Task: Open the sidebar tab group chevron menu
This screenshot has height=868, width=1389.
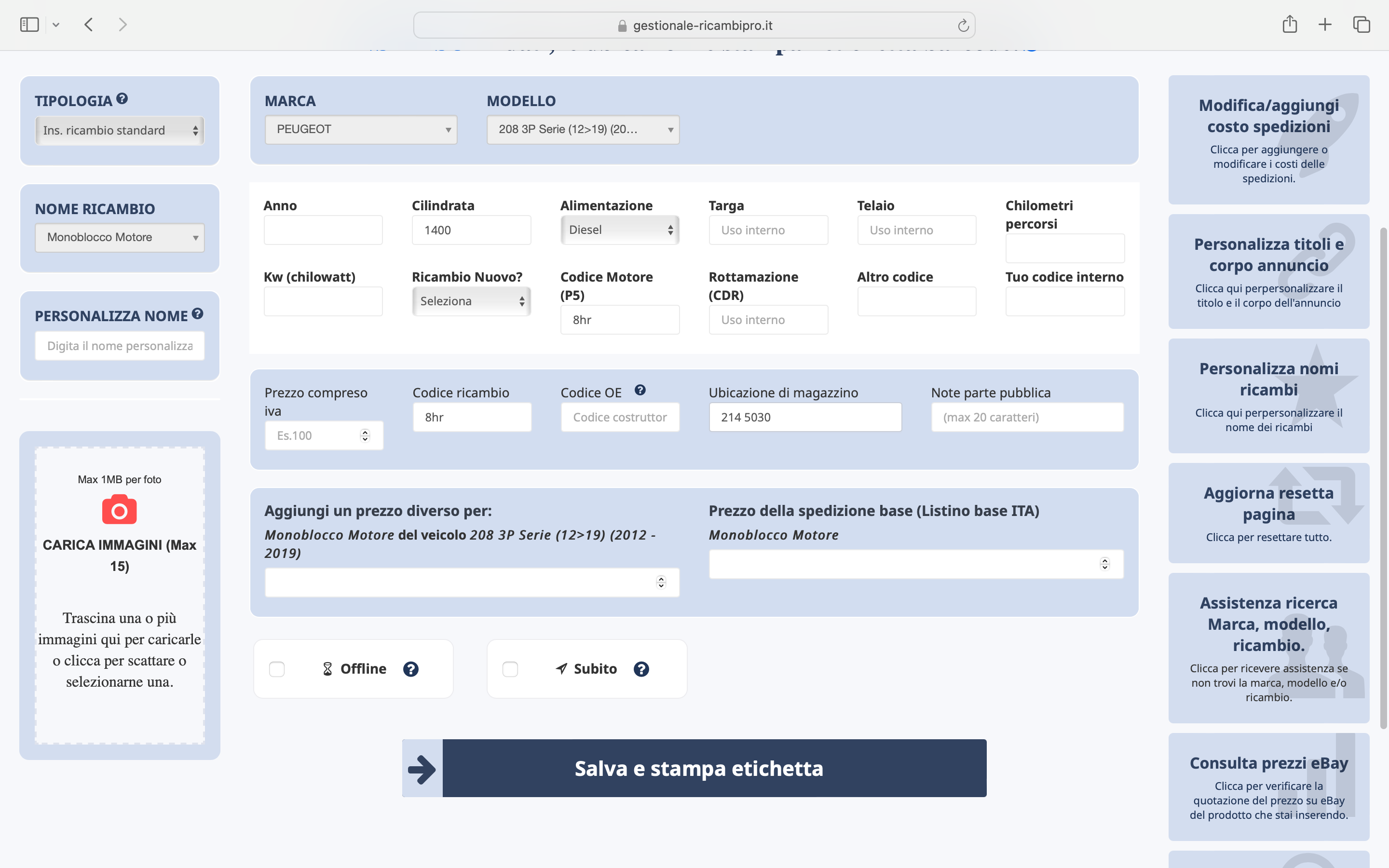Action: click(x=55, y=25)
